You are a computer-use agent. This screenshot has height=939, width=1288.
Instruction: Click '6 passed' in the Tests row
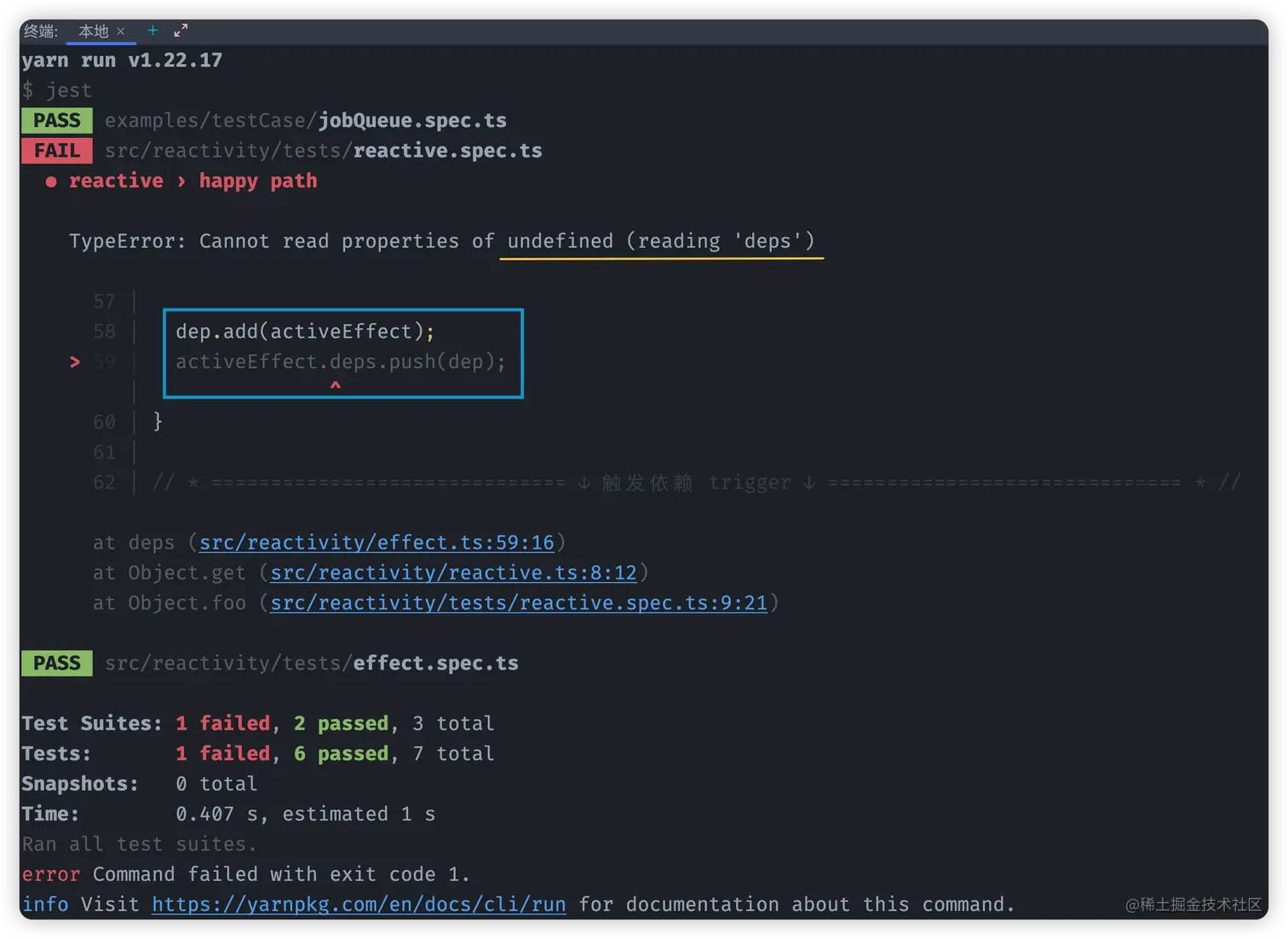pyautogui.click(x=341, y=753)
